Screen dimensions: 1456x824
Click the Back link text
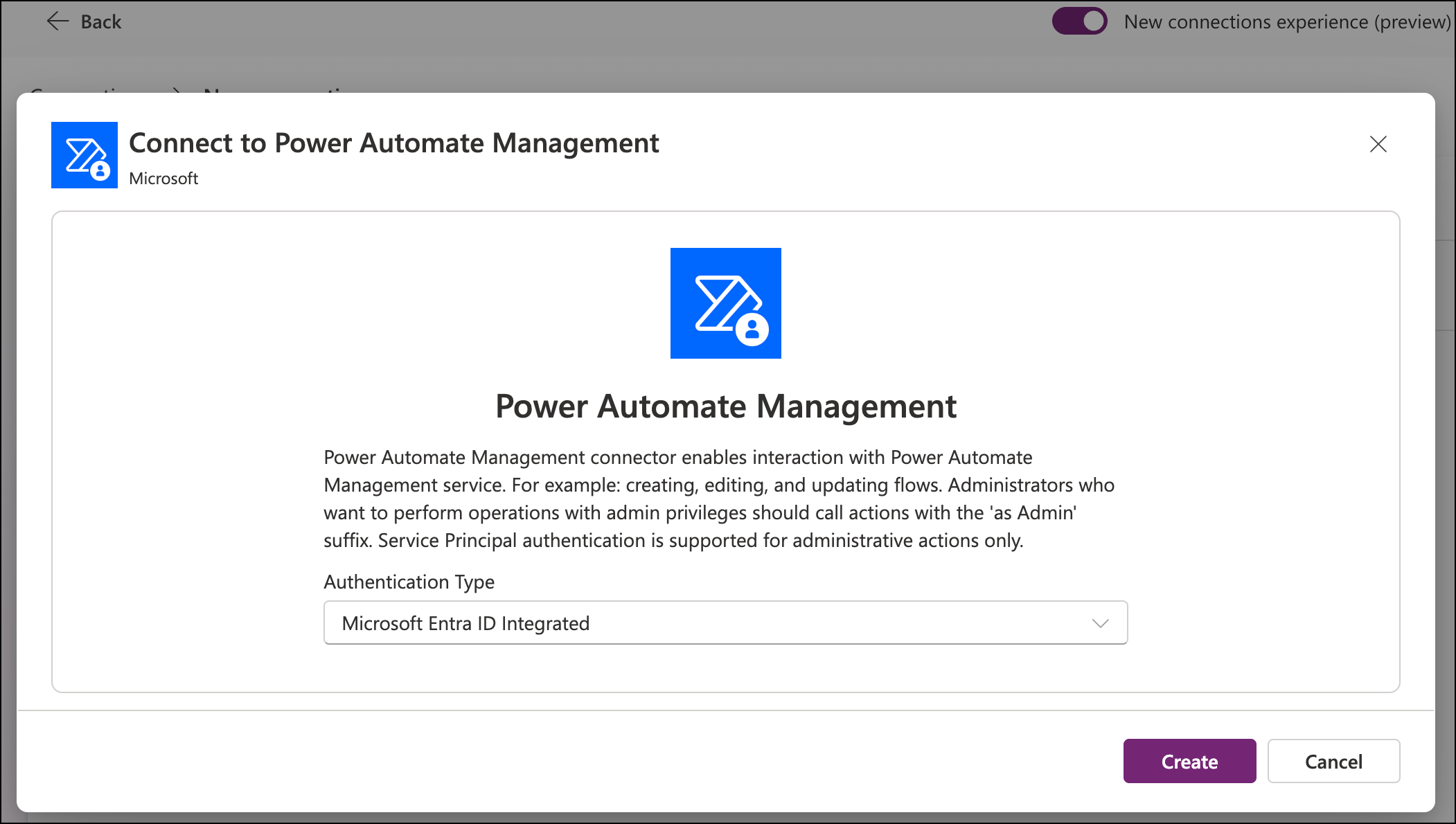point(101,22)
